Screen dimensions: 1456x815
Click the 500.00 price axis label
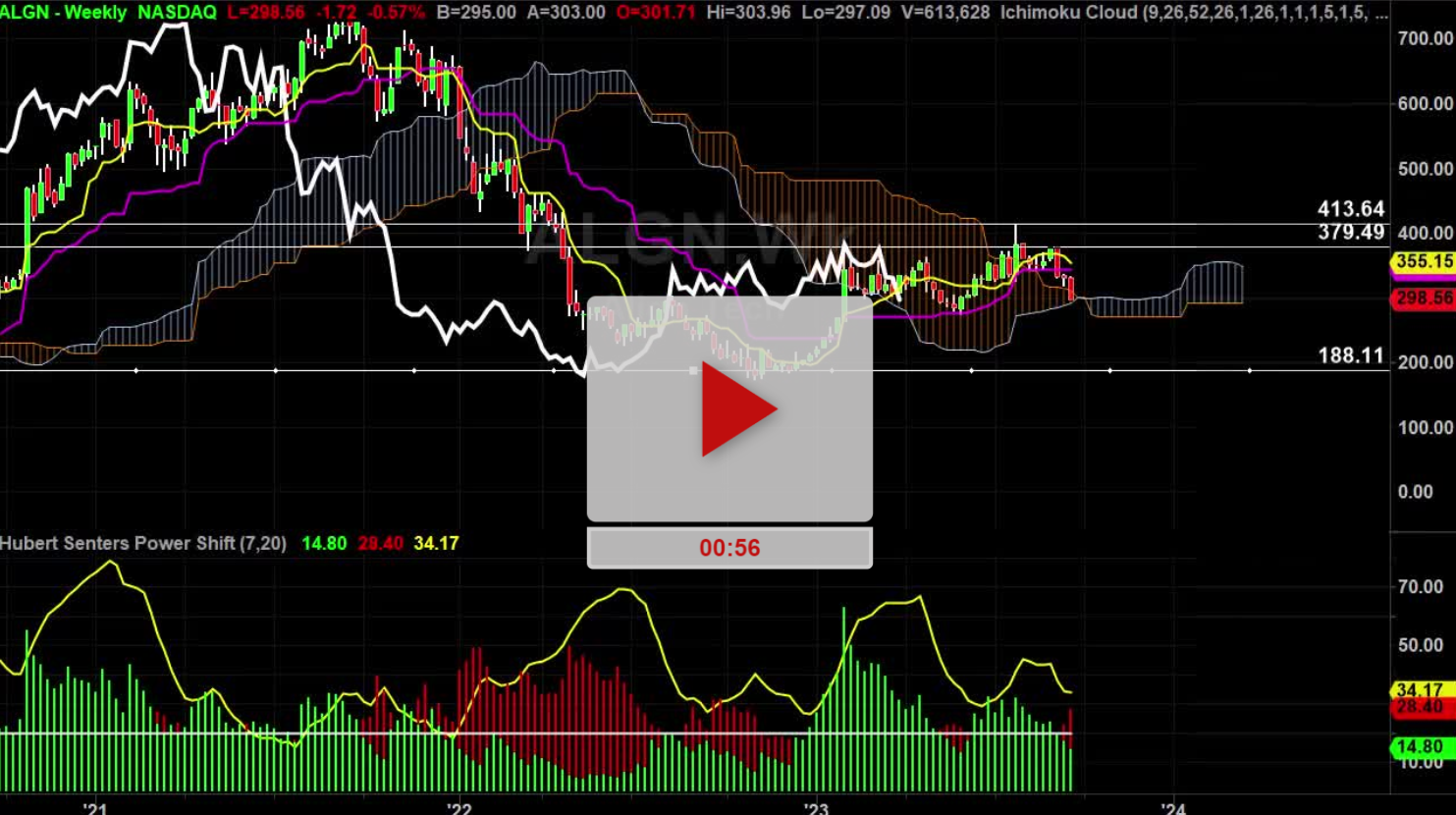pyautogui.click(x=1426, y=168)
